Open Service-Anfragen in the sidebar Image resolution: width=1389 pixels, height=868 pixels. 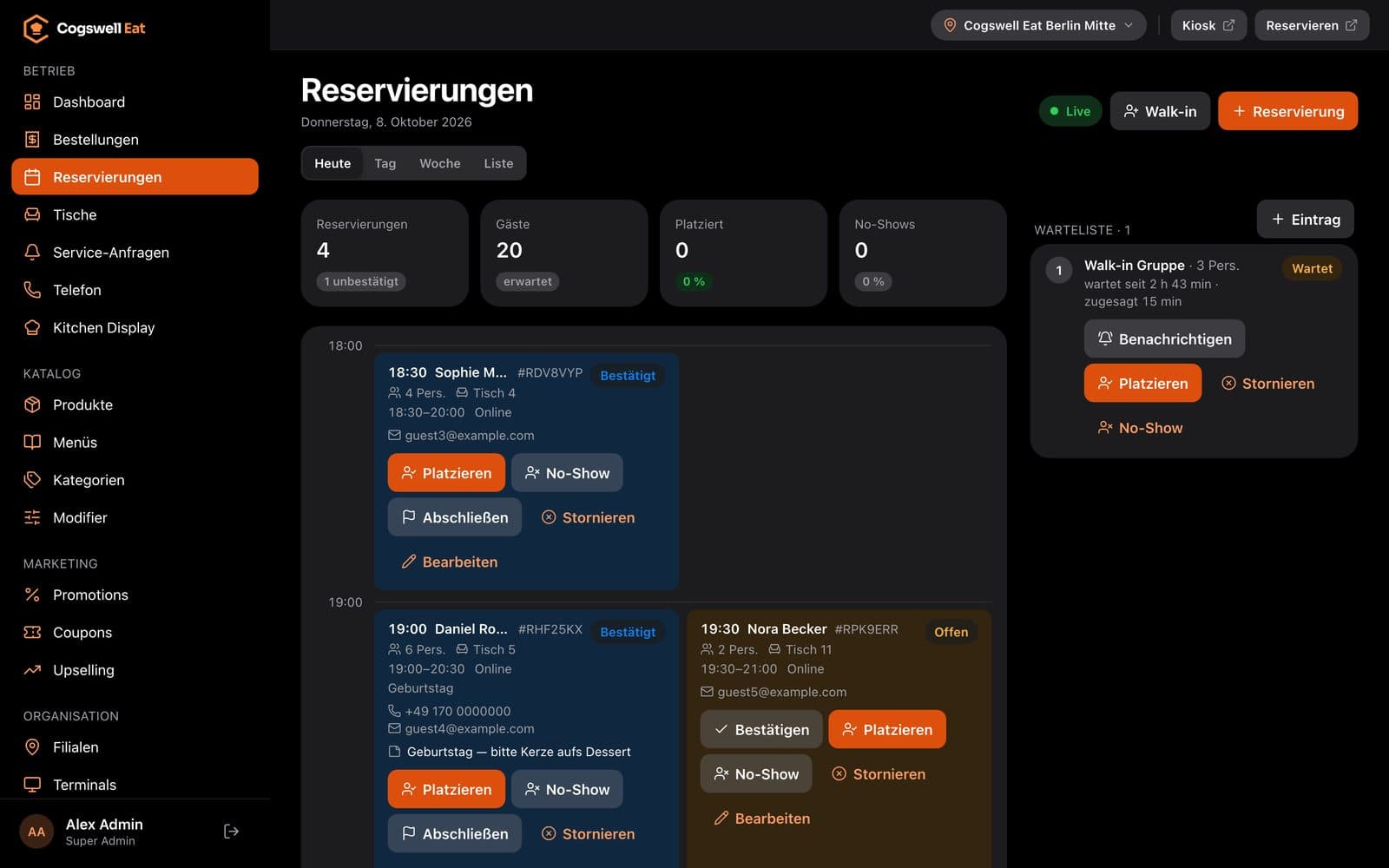135,252
